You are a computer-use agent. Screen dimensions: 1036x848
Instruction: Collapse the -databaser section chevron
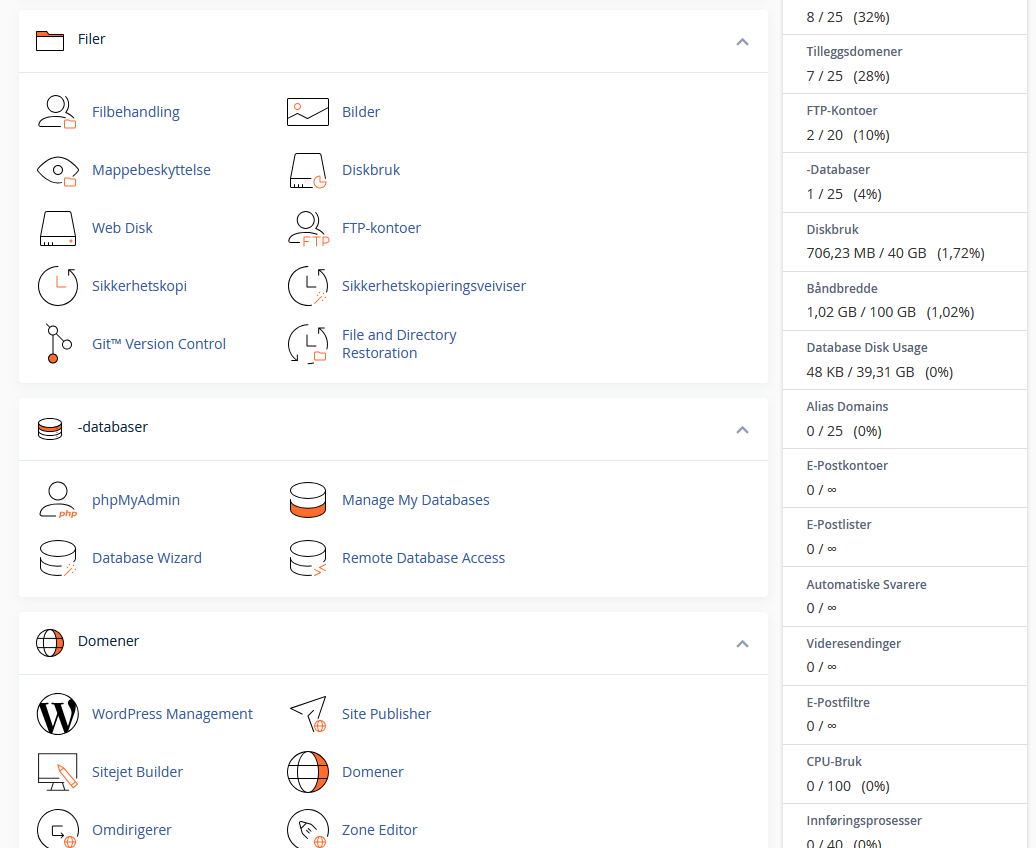(x=742, y=429)
